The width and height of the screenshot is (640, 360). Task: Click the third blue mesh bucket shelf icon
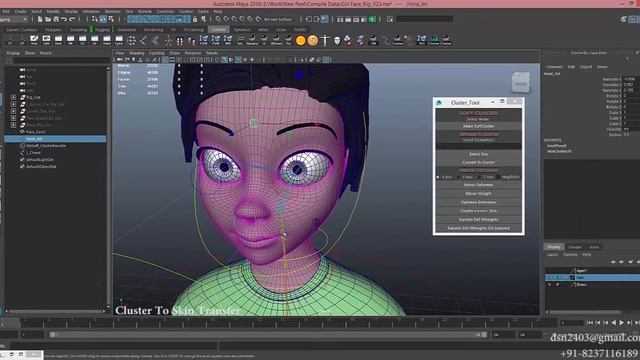(x=228, y=40)
